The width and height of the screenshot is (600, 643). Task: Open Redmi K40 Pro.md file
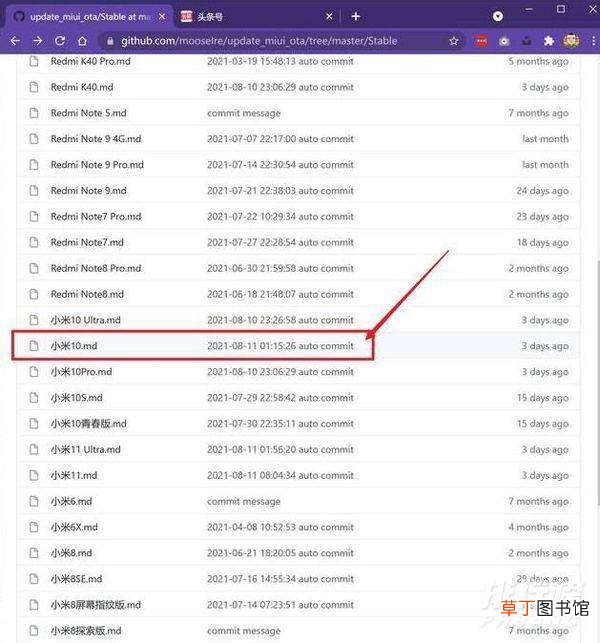pos(91,62)
